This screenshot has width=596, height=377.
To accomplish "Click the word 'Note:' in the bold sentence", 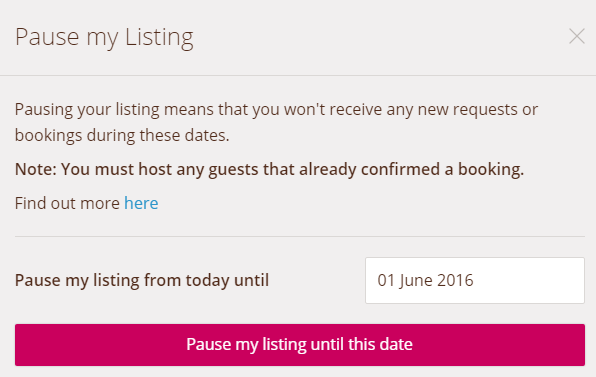I will [36, 169].
